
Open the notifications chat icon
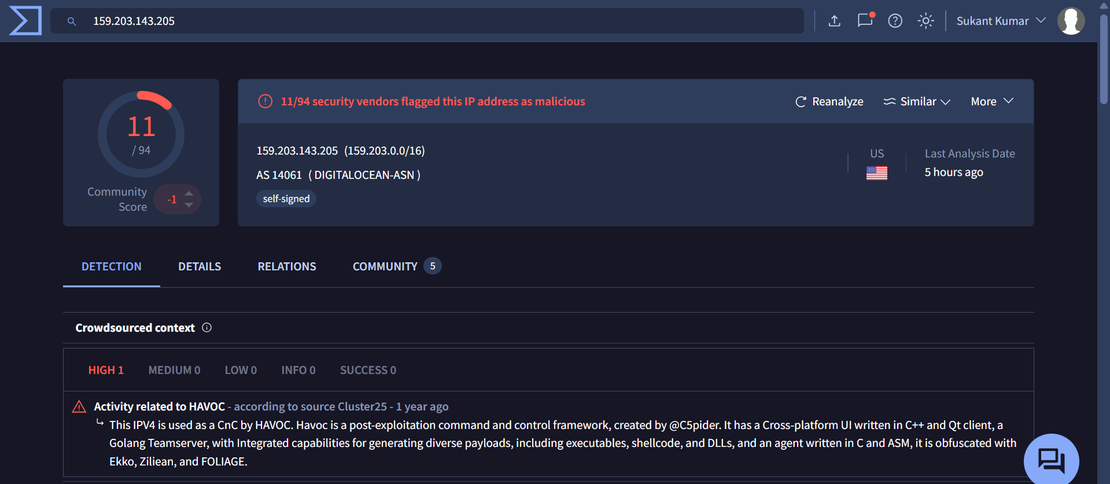pyautogui.click(x=865, y=21)
